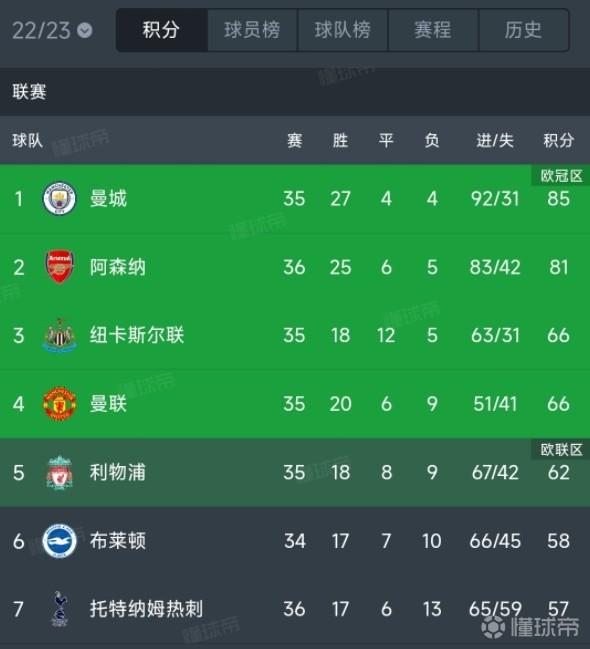
Task: Click the Arsenal club crest
Action: [x=60, y=267]
